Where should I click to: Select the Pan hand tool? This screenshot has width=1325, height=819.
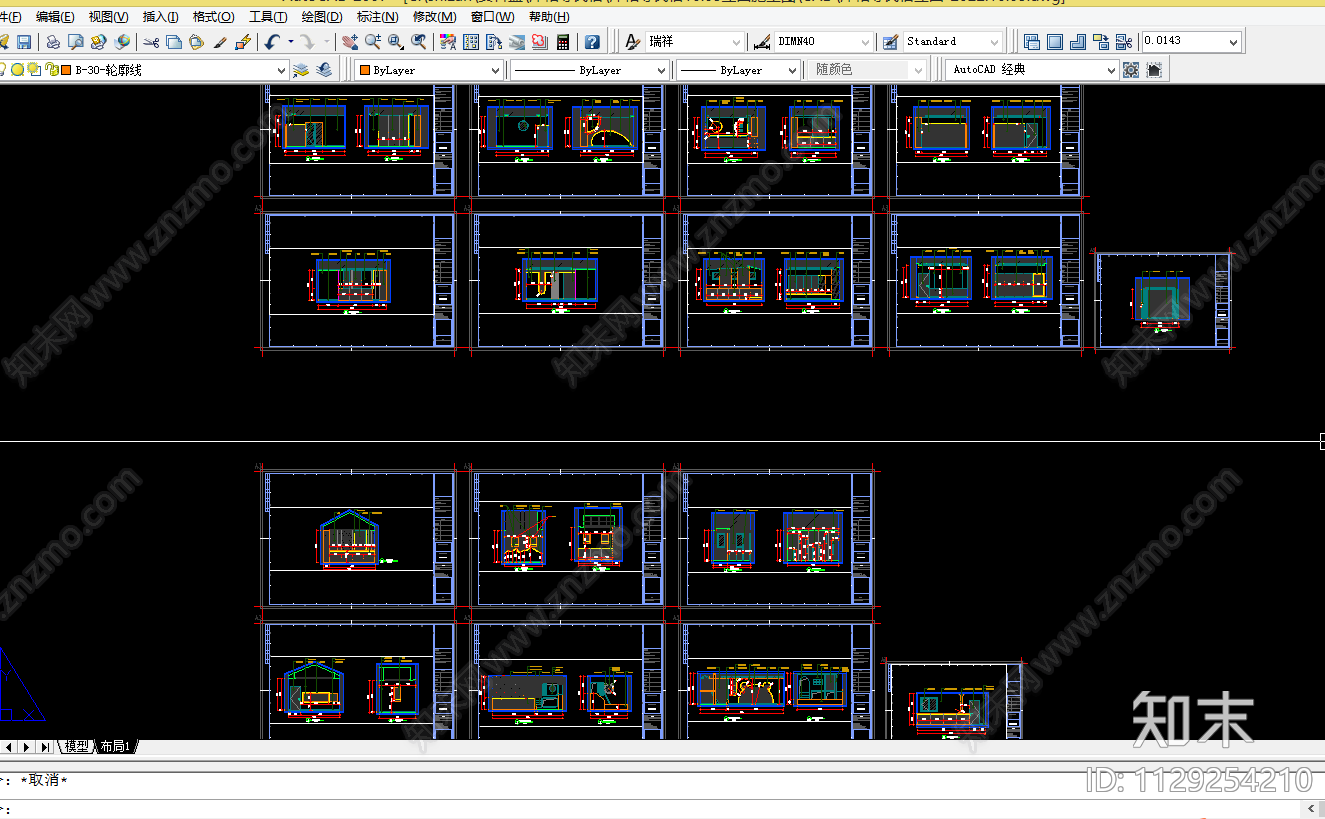(350, 42)
